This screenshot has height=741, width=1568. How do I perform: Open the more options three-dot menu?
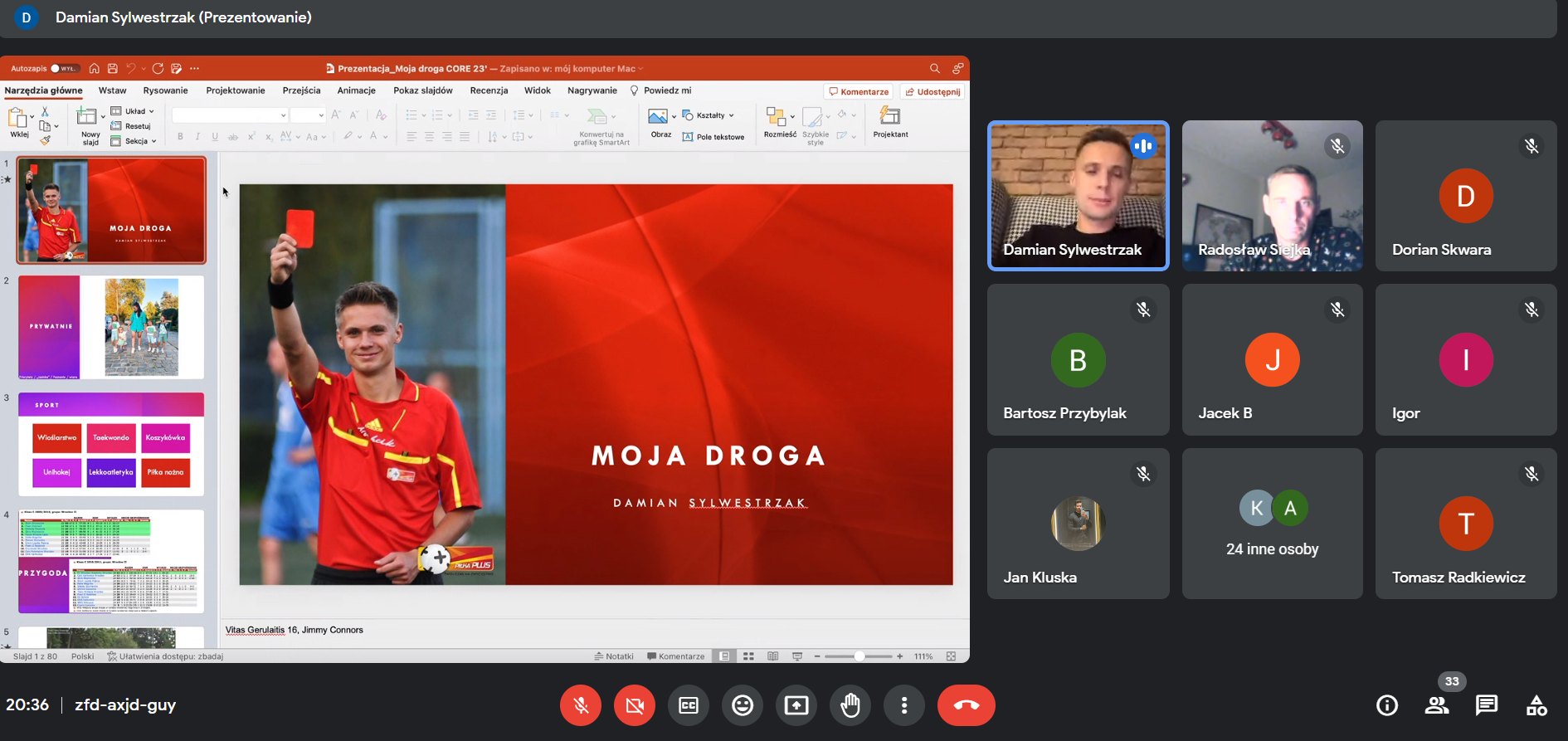[904, 705]
